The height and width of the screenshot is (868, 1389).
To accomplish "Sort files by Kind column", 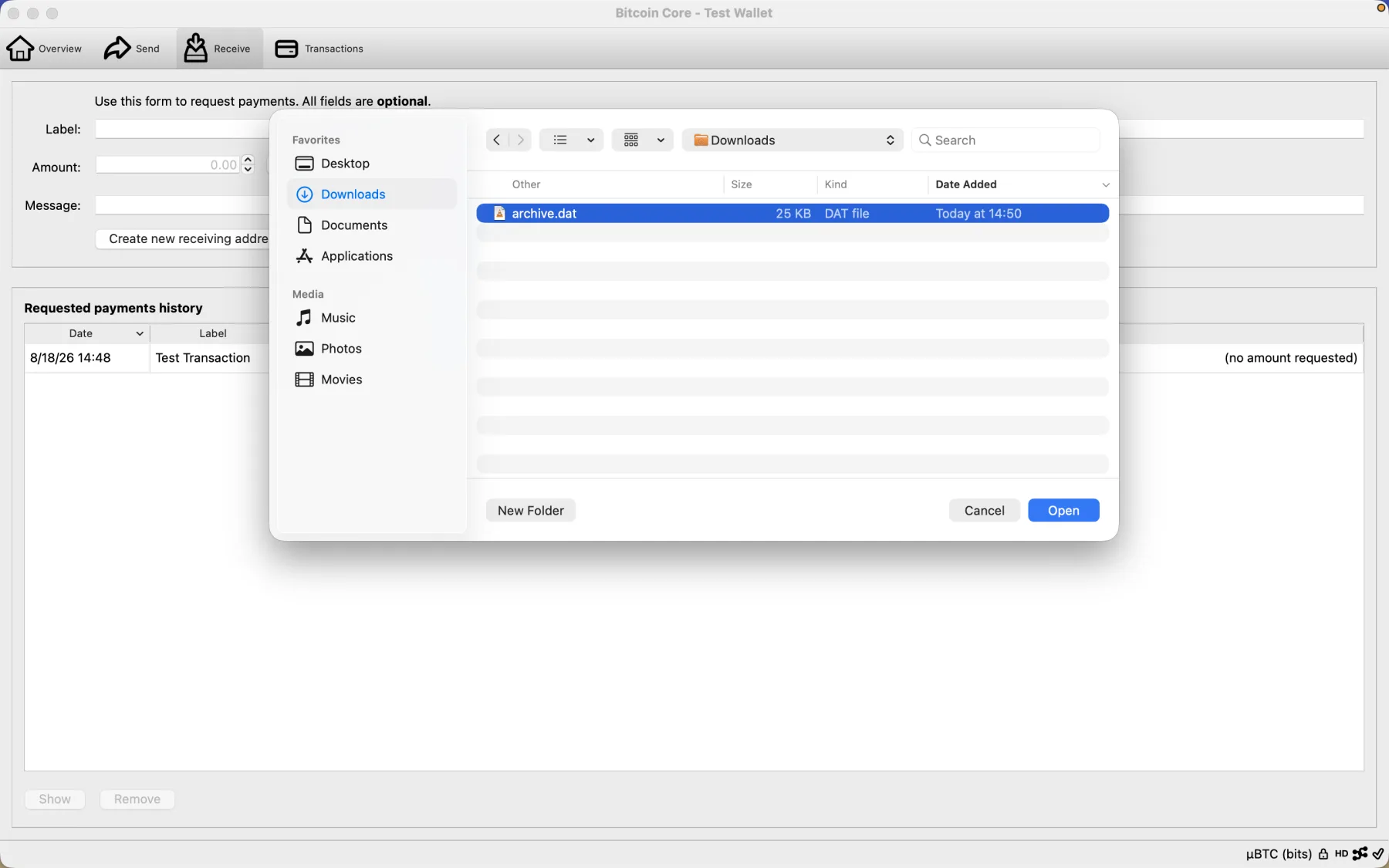I will tap(836, 184).
